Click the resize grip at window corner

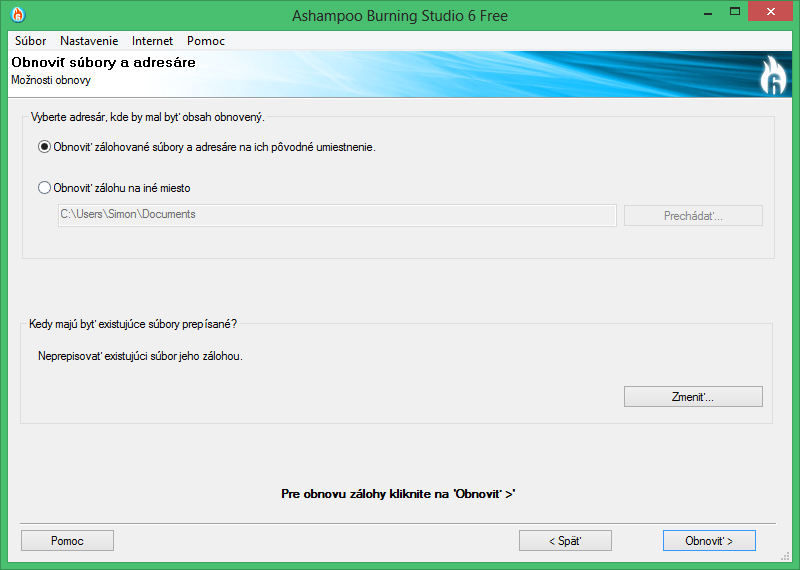pyautogui.click(x=785, y=556)
